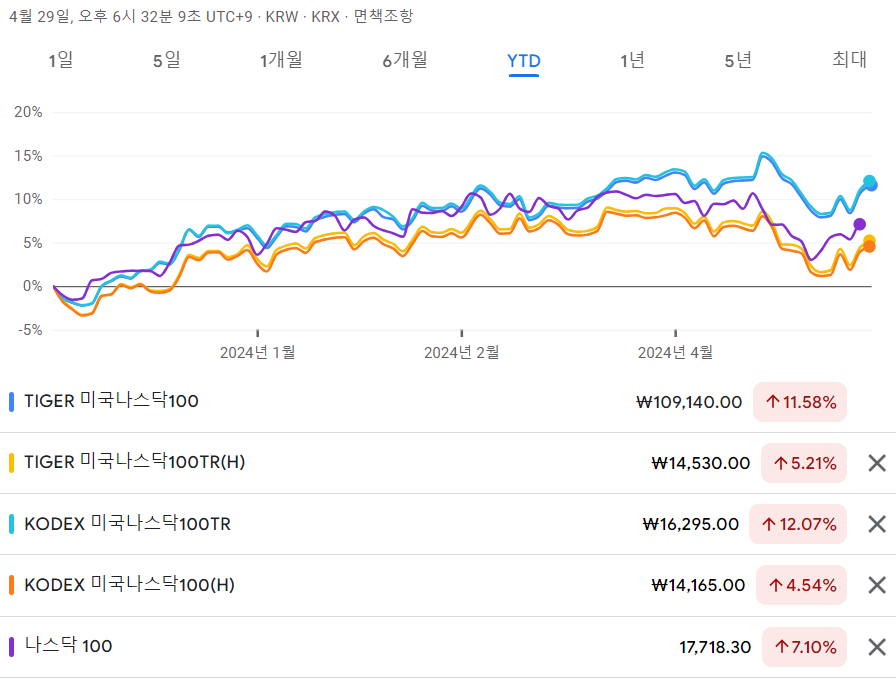Viewport: 896px width, 678px height.
Task: Click the 4.54% change badge
Action: pyautogui.click(x=803, y=585)
